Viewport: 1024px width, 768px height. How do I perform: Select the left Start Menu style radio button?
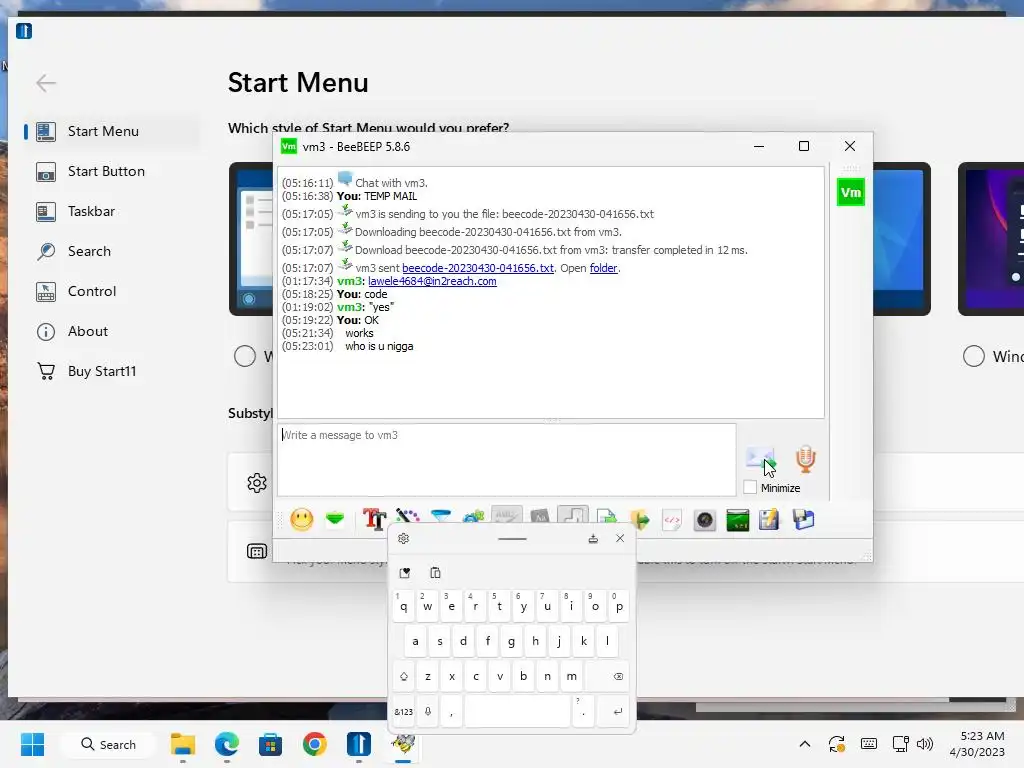[x=245, y=356]
